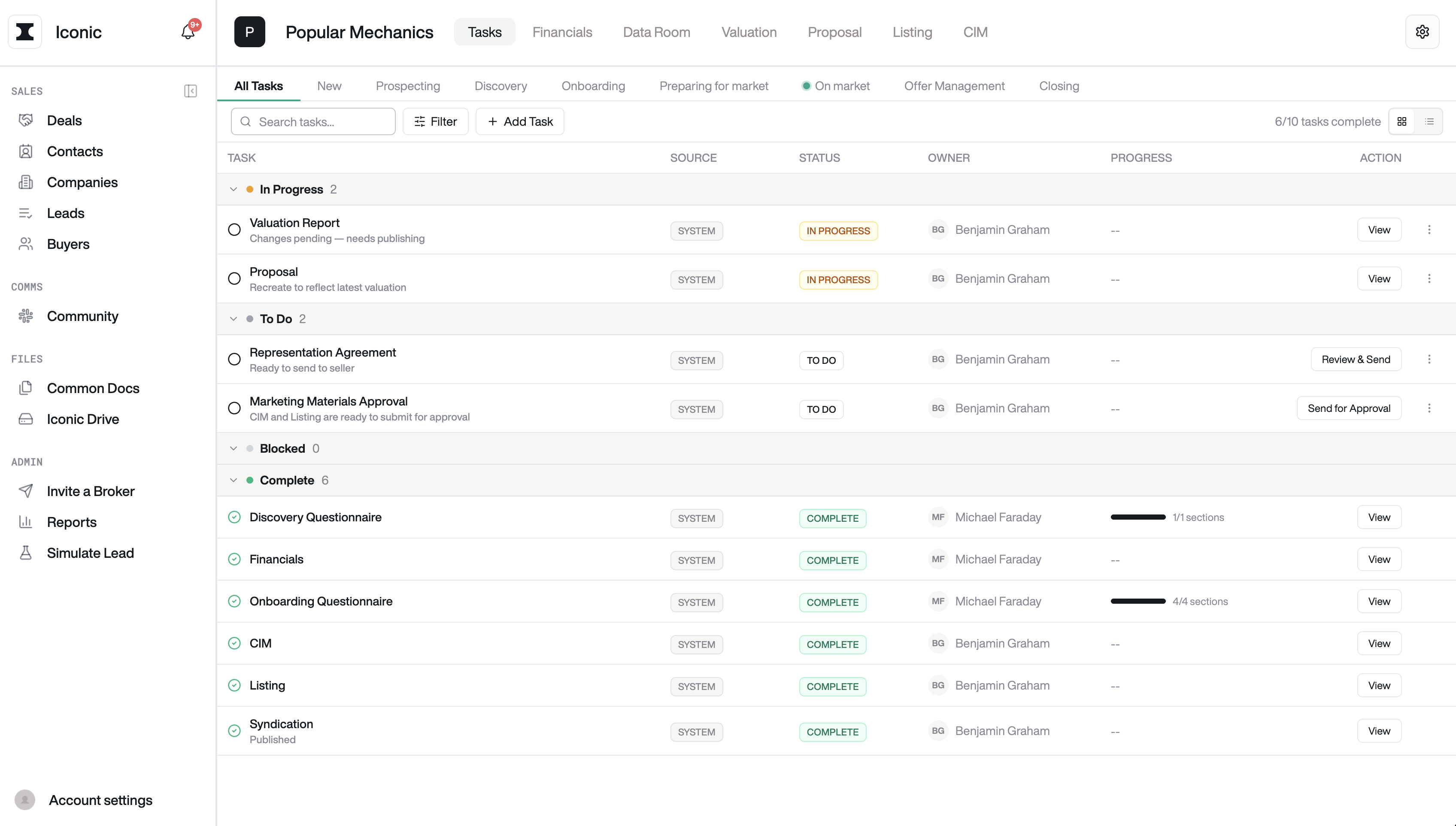The width and height of the screenshot is (1456, 826).
Task: Click the IN PROGRESS badge on Proposal
Action: pyautogui.click(x=838, y=280)
